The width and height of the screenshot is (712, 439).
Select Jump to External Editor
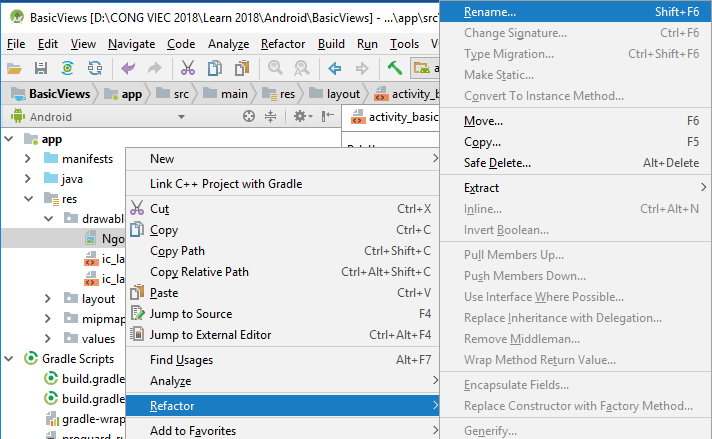(x=282, y=335)
